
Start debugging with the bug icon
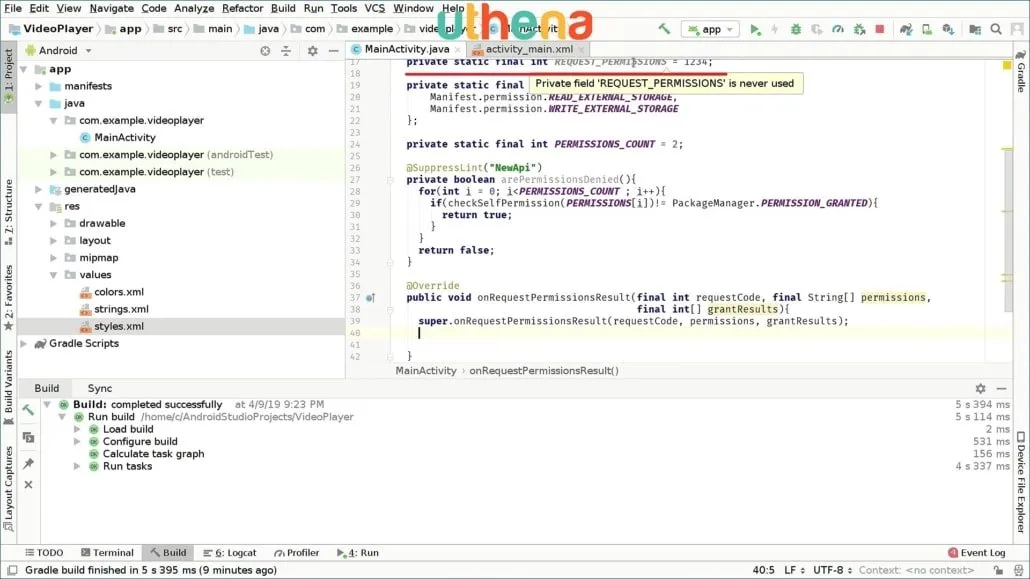pyautogui.click(x=796, y=30)
